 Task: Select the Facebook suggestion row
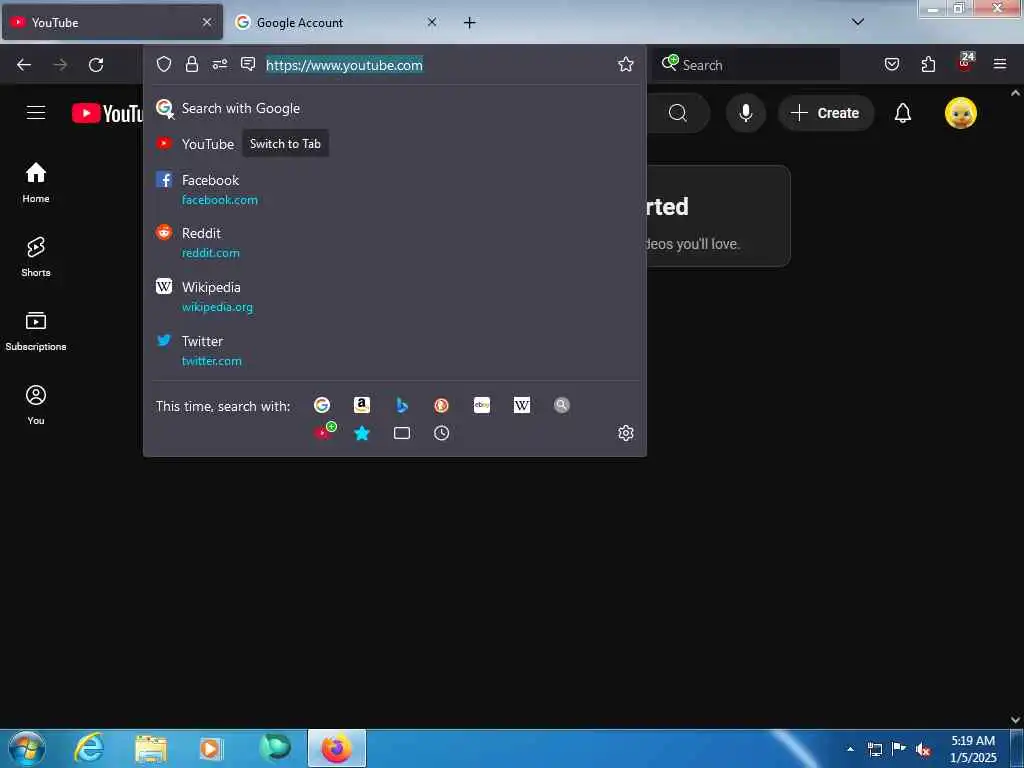[x=394, y=189]
